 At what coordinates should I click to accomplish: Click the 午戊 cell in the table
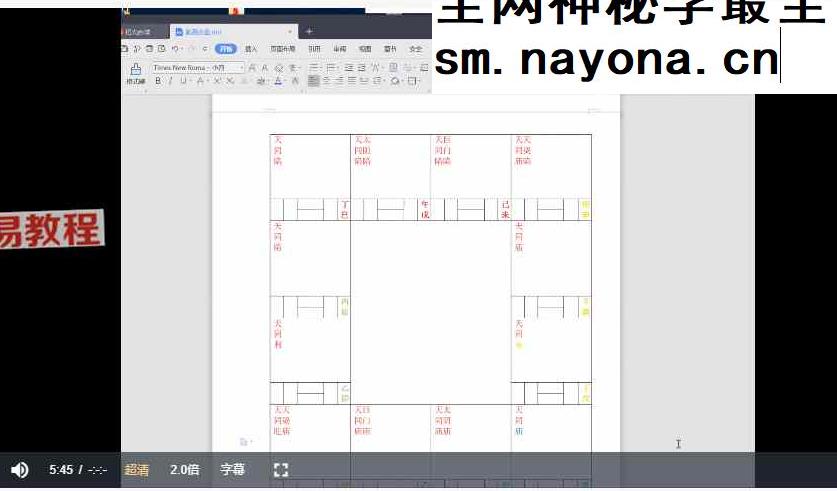click(425, 209)
